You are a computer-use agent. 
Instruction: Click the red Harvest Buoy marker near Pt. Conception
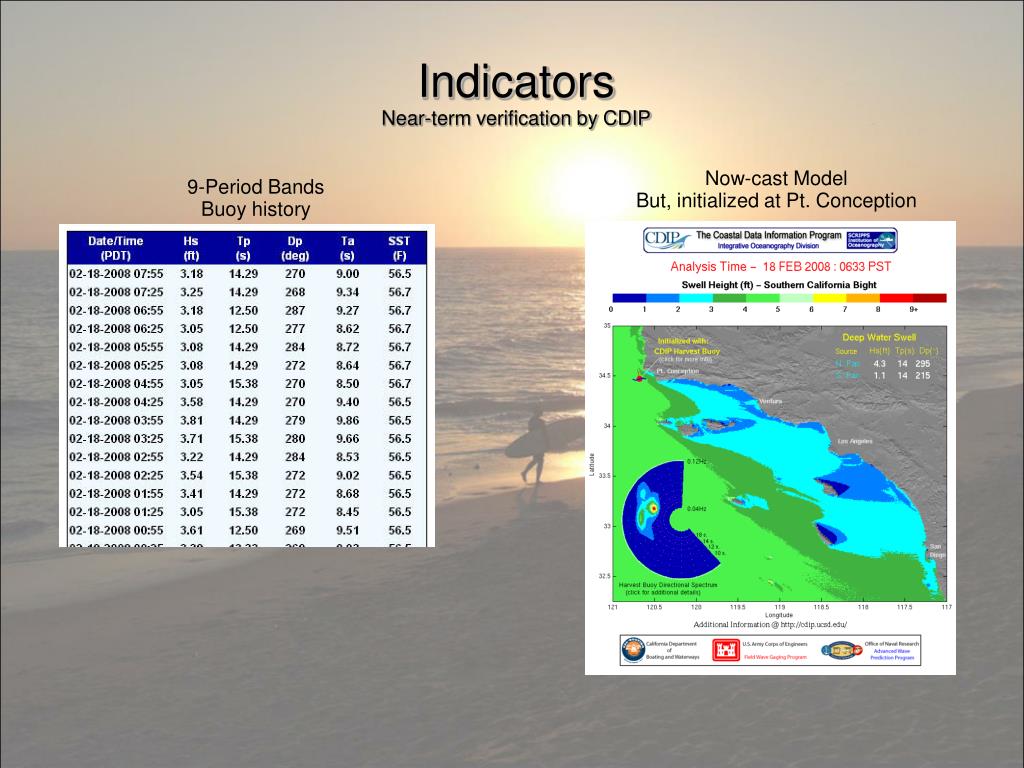coord(639,377)
